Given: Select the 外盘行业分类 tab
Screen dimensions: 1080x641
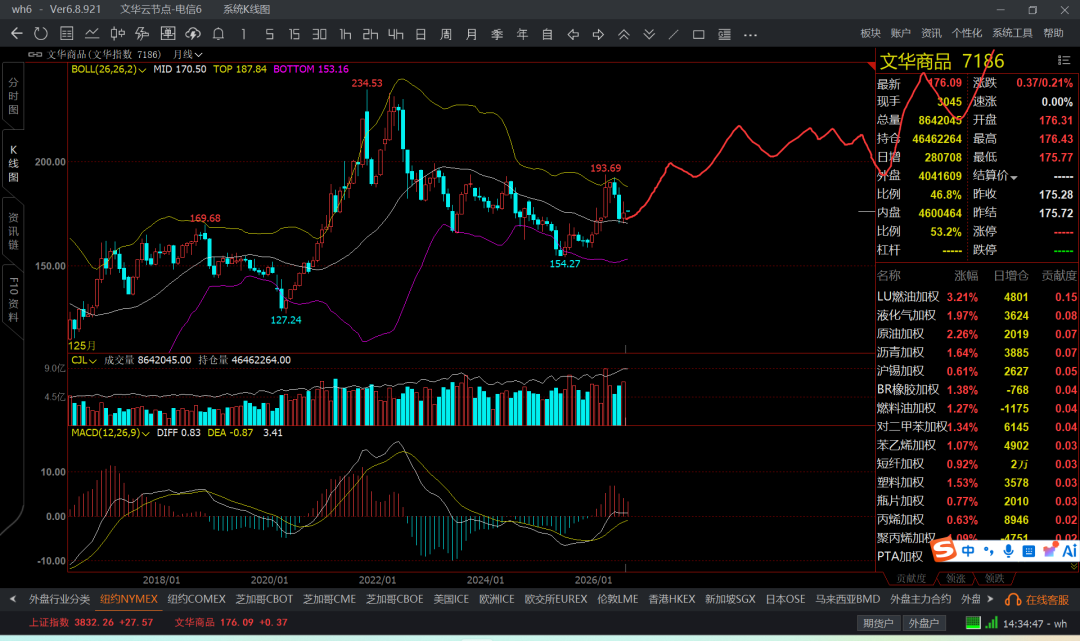Looking at the screenshot, I should (x=59, y=599).
